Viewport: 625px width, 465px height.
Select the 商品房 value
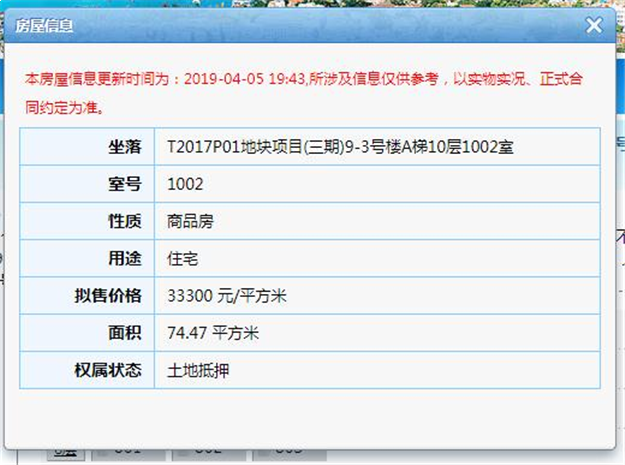click(x=191, y=222)
